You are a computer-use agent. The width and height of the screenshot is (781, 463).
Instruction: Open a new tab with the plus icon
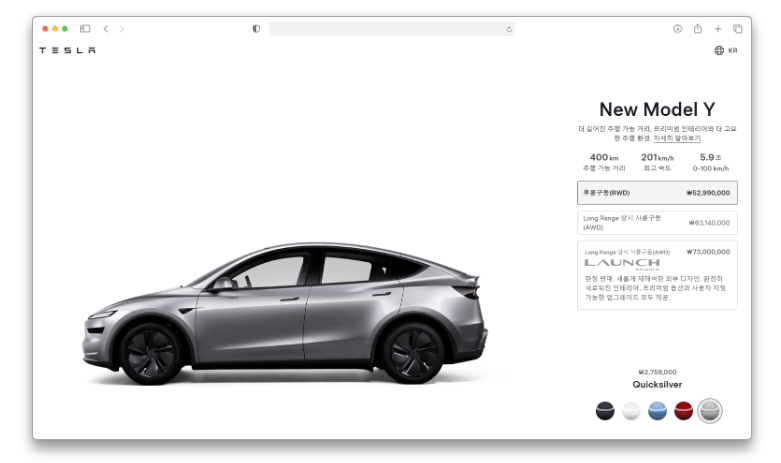(x=718, y=29)
